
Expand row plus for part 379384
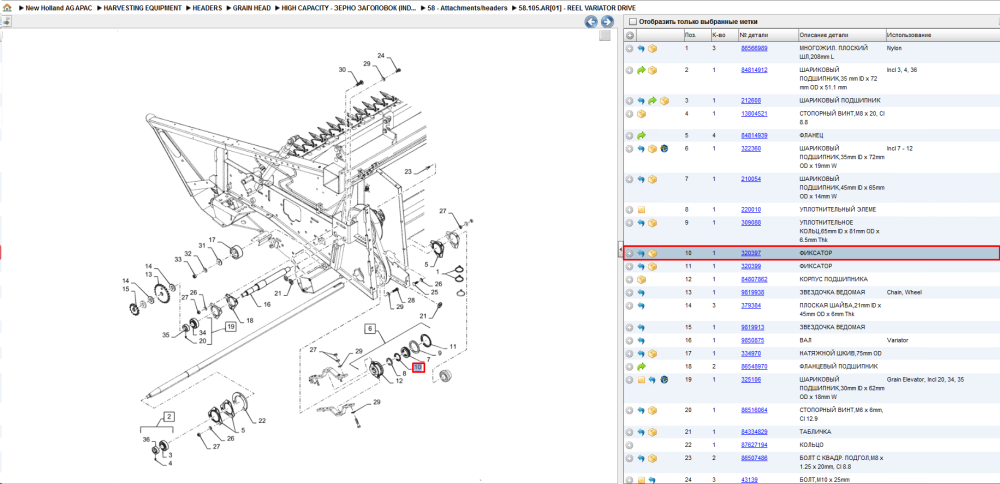tap(629, 306)
